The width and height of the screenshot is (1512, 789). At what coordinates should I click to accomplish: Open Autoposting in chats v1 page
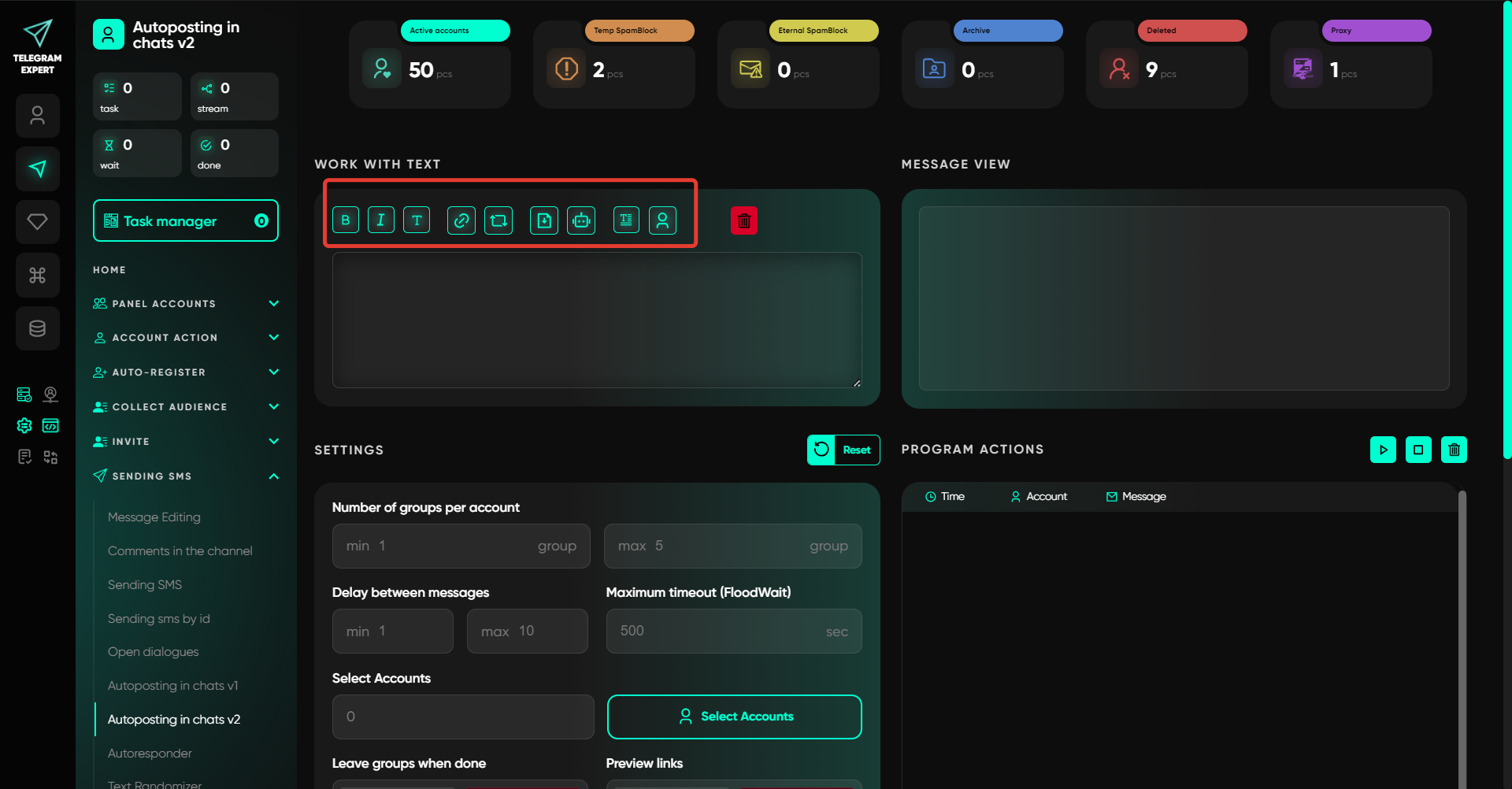click(172, 686)
